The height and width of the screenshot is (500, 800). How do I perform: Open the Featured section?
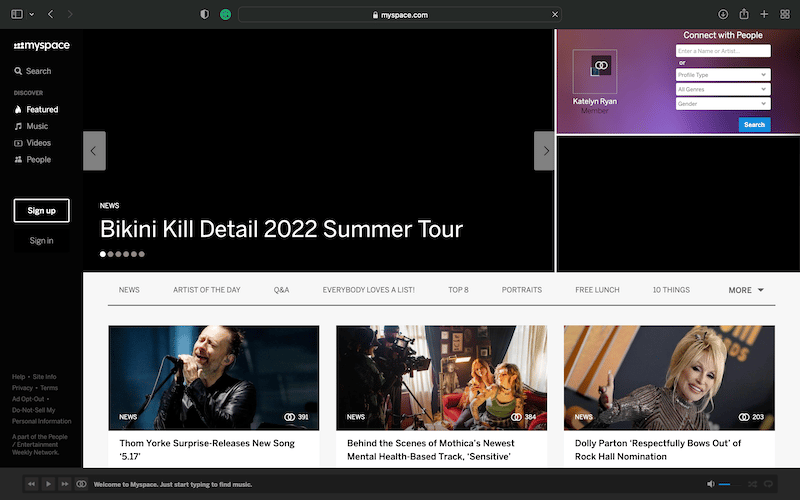pos(36,109)
